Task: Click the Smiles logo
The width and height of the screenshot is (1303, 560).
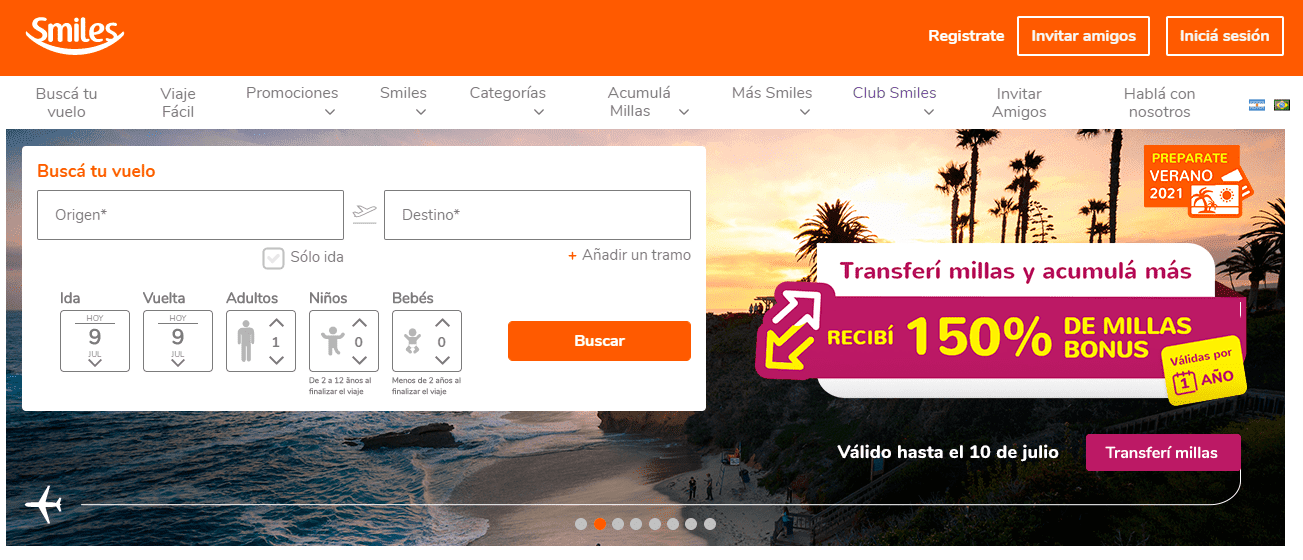Action: coord(75,37)
